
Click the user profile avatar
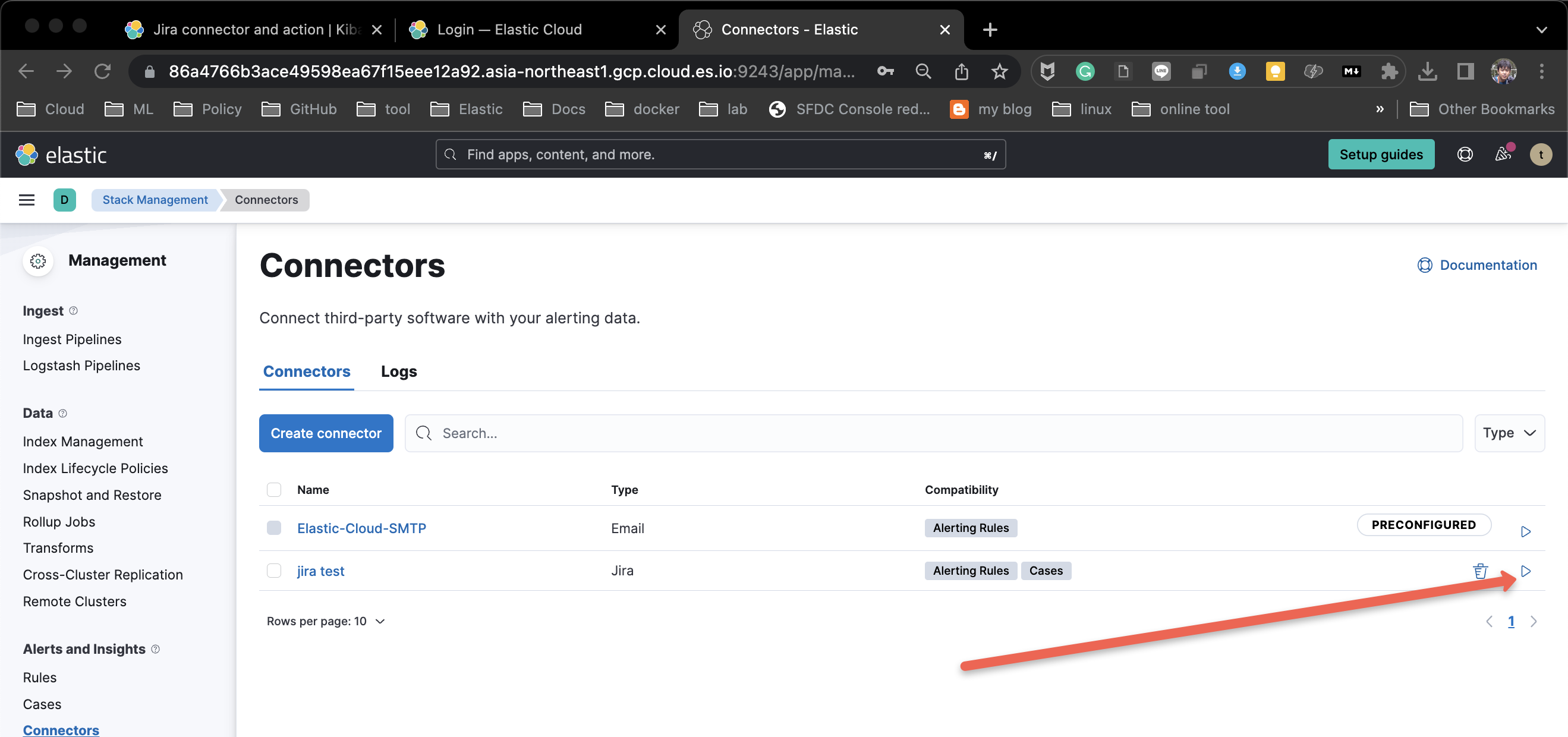(x=1541, y=154)
